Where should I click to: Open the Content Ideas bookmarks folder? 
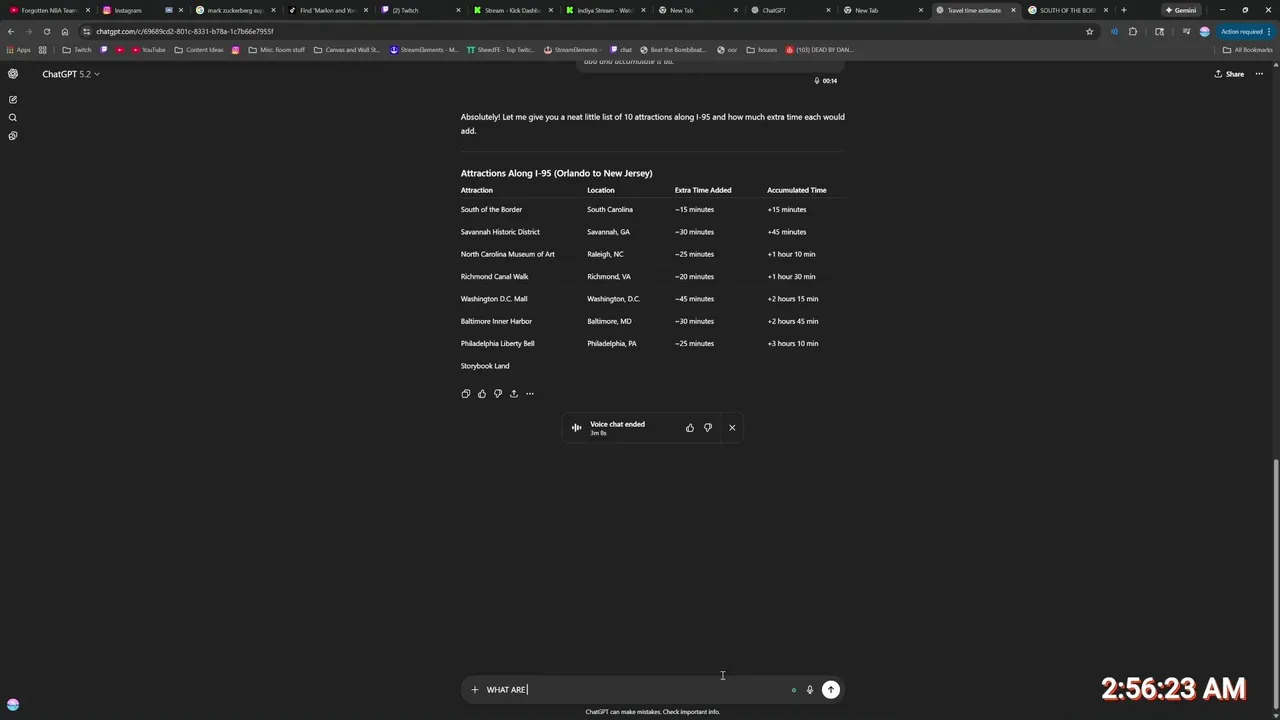199,50
